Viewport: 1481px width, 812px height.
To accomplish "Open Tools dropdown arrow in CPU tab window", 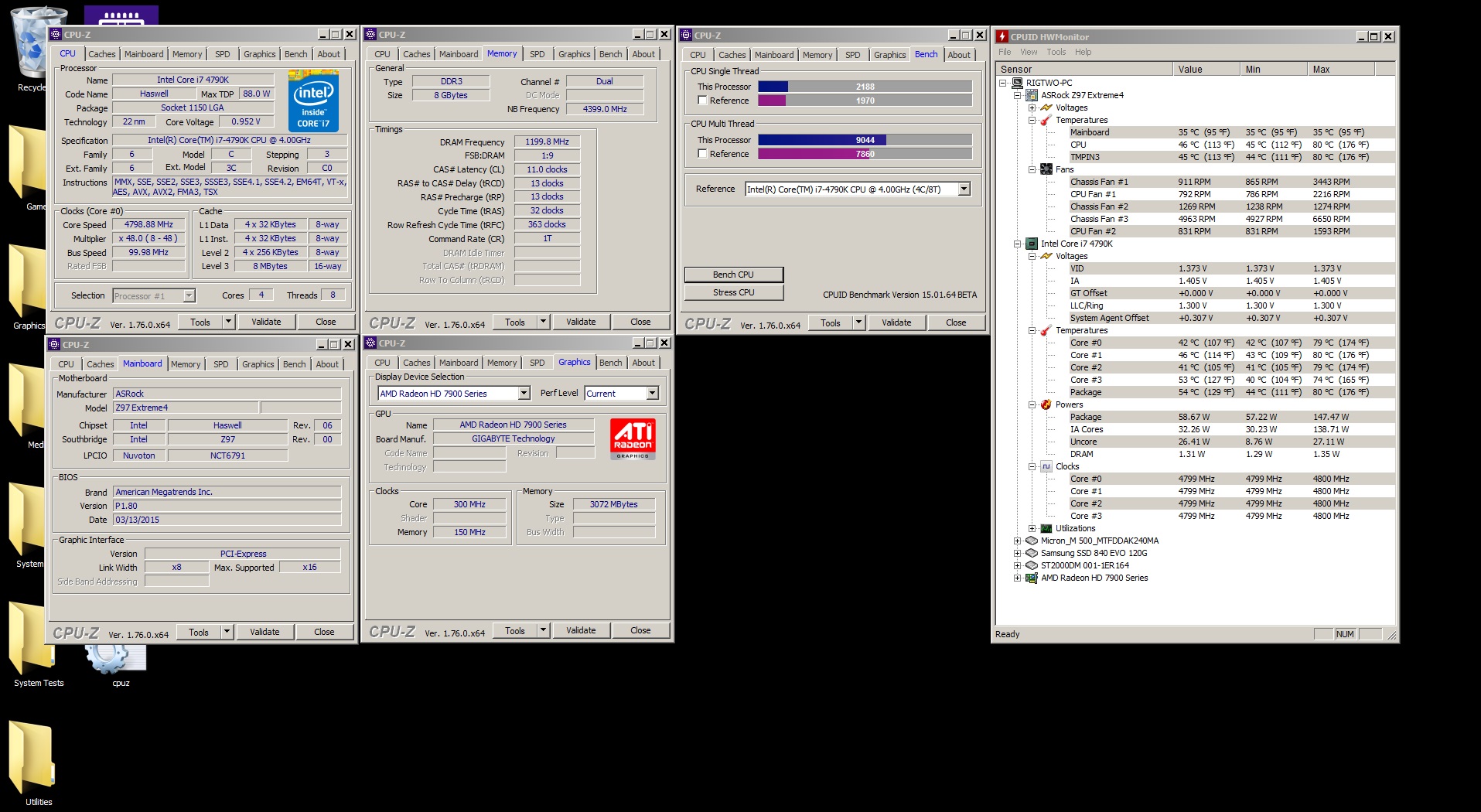I will coord(228,322).
